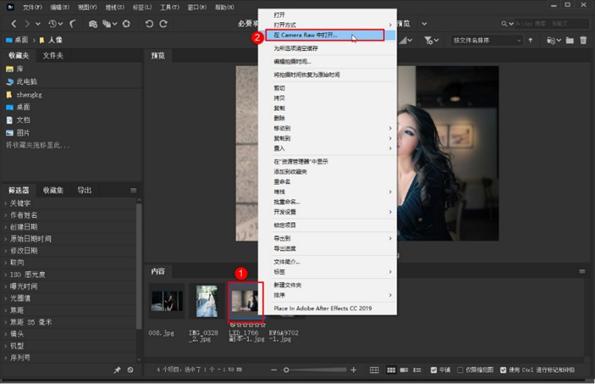Screen dimensions: 595x384
Task: Select the IMG_0328_2.jpg thumbnail
Action: 207,301
